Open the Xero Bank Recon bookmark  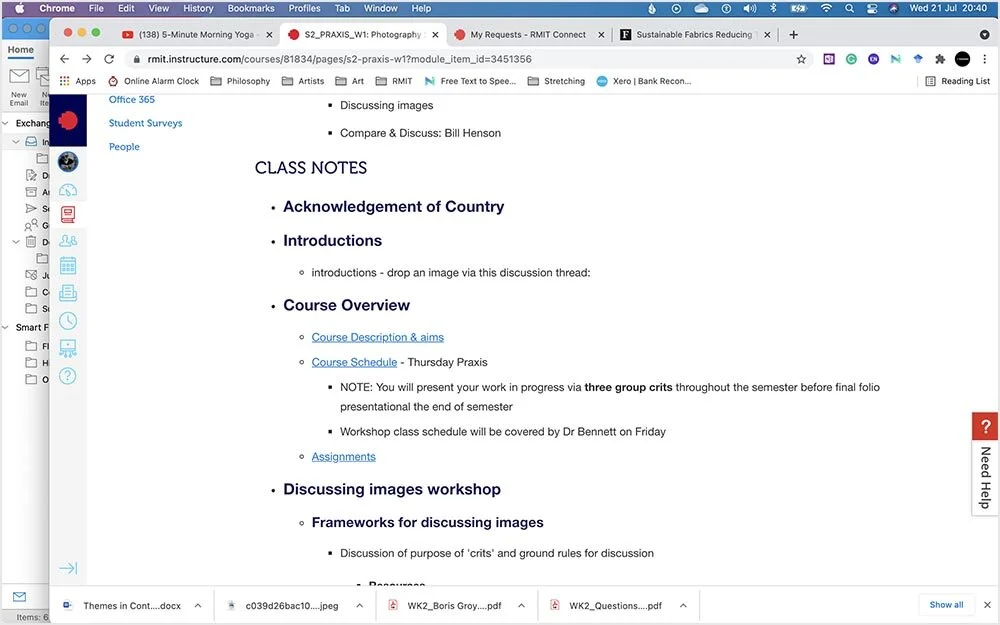(643, 81)
